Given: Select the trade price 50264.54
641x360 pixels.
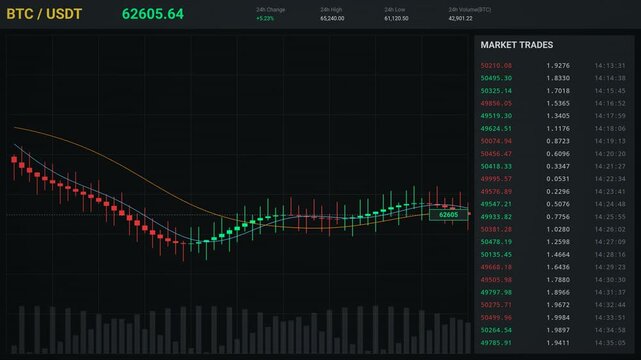Looking at the screenshot, I should point(496,330).
